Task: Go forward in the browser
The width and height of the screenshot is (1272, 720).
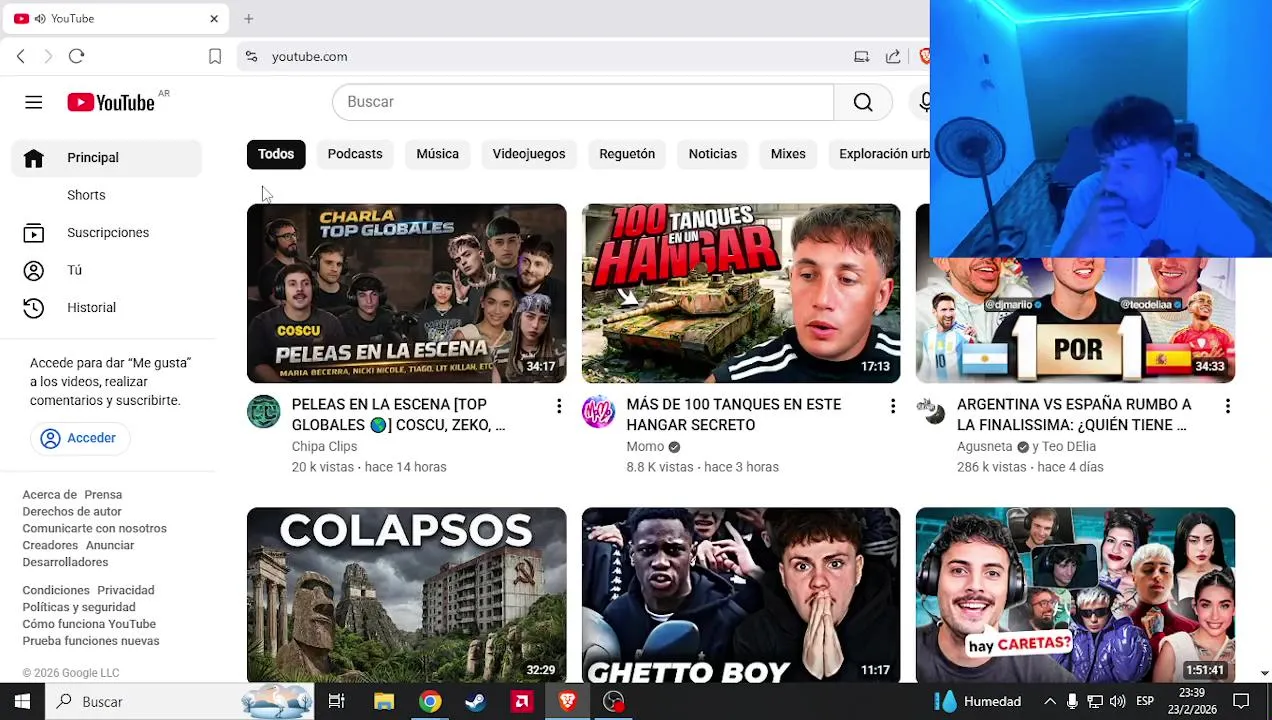Action: click(48, 57)
